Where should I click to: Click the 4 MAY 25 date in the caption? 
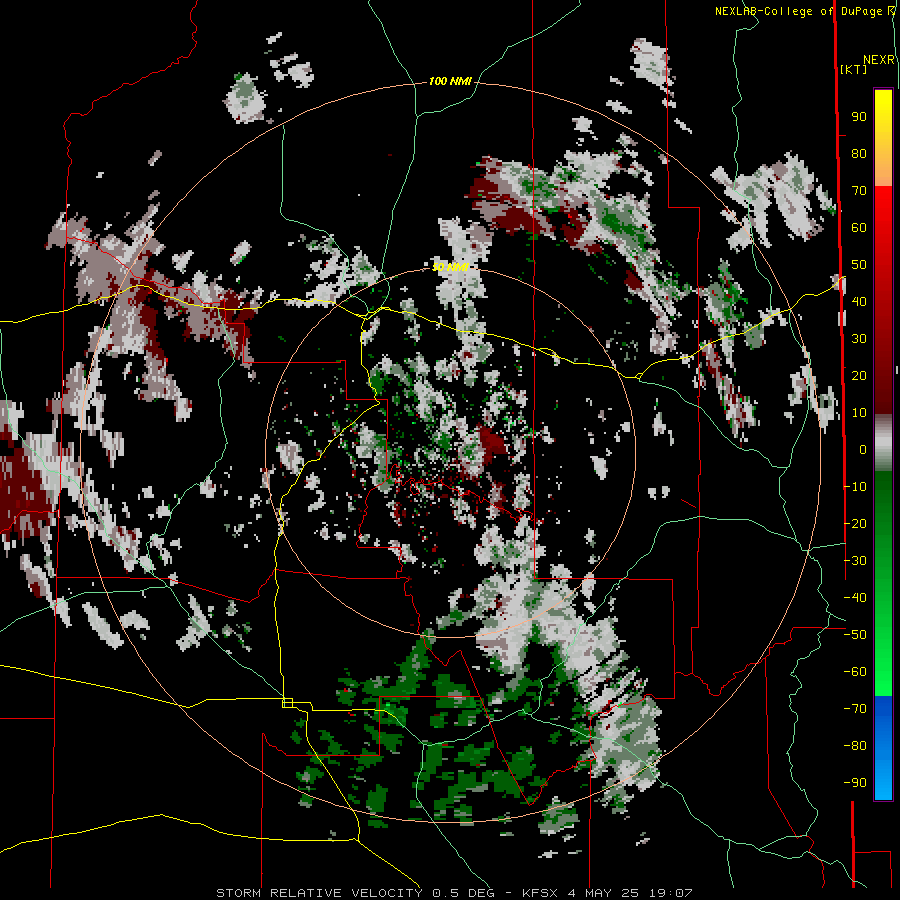[x=603, y=893]
